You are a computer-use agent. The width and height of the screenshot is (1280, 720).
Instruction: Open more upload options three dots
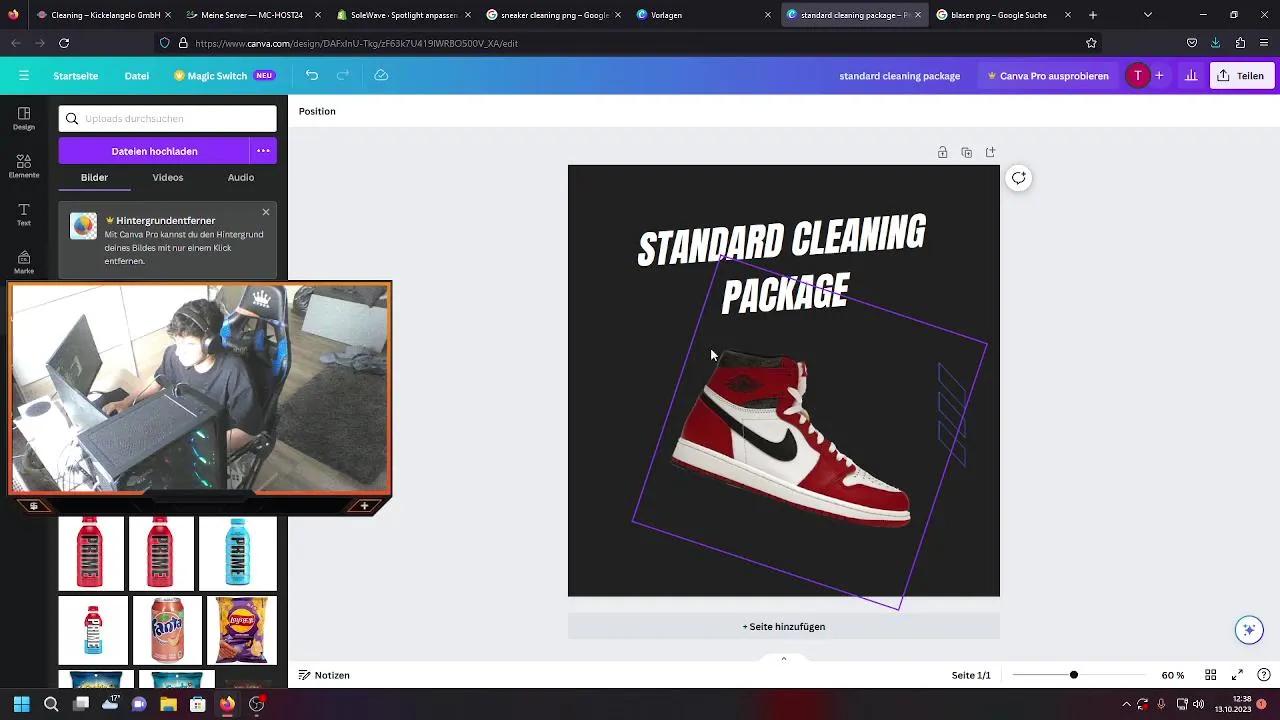pos(263,151)
